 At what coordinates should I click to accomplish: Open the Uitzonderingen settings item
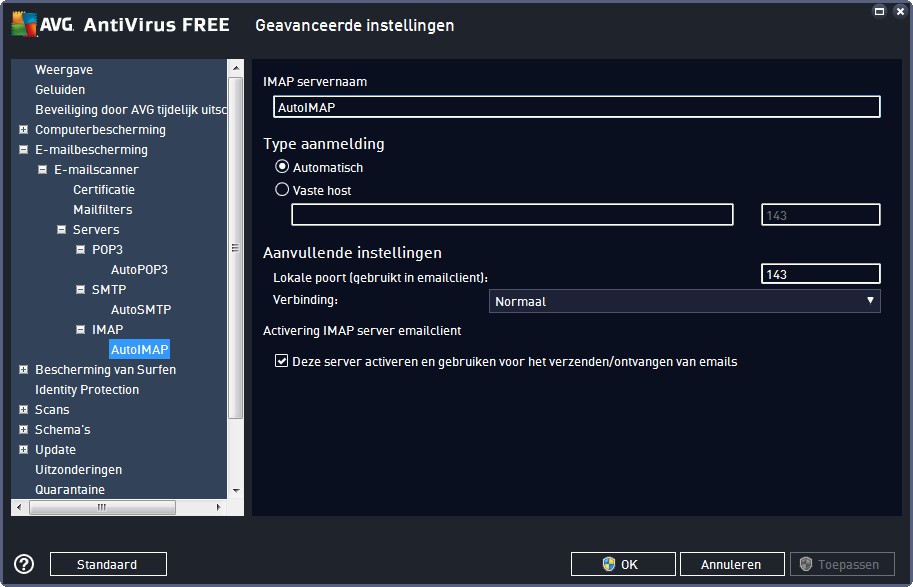tap(79, 469)
